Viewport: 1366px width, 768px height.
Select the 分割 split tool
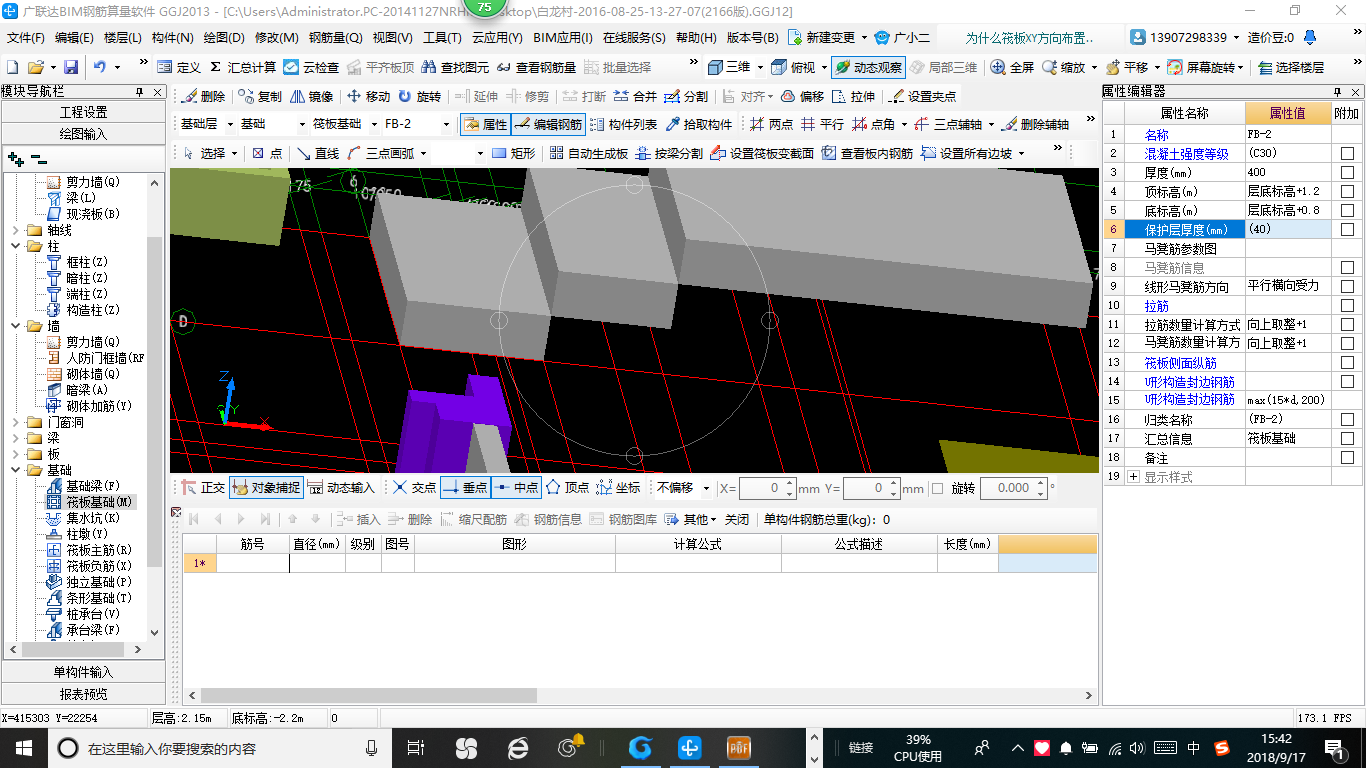click(x=686, y=96)
